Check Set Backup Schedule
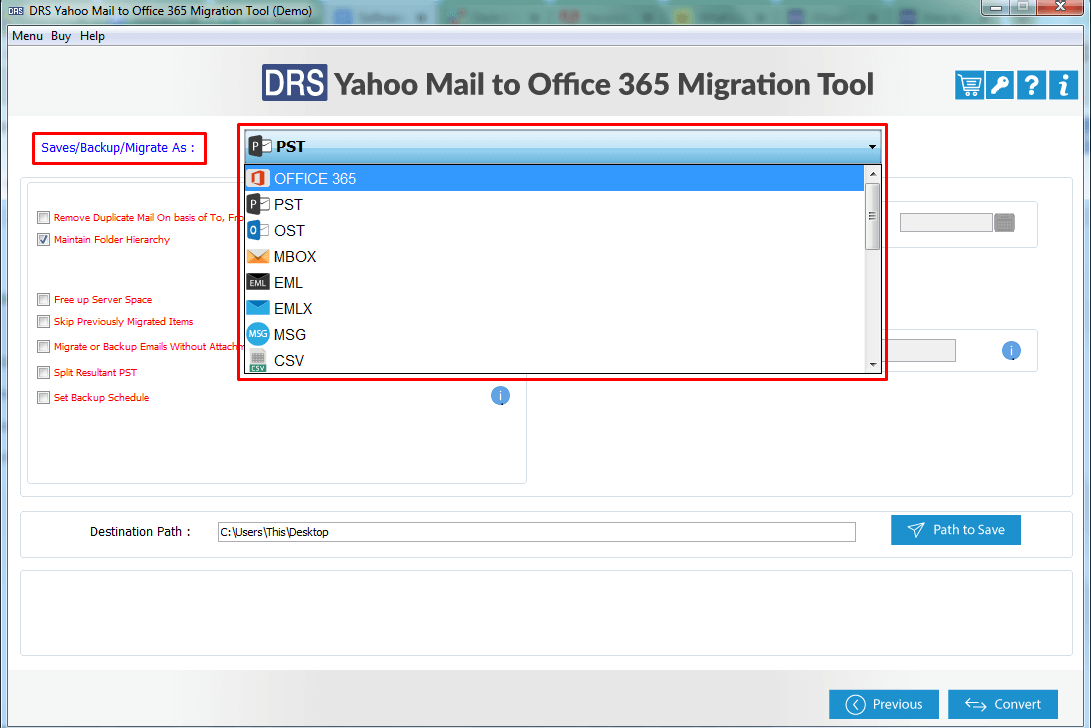This screenshot has height=728, width=1091. click(43, 397)
